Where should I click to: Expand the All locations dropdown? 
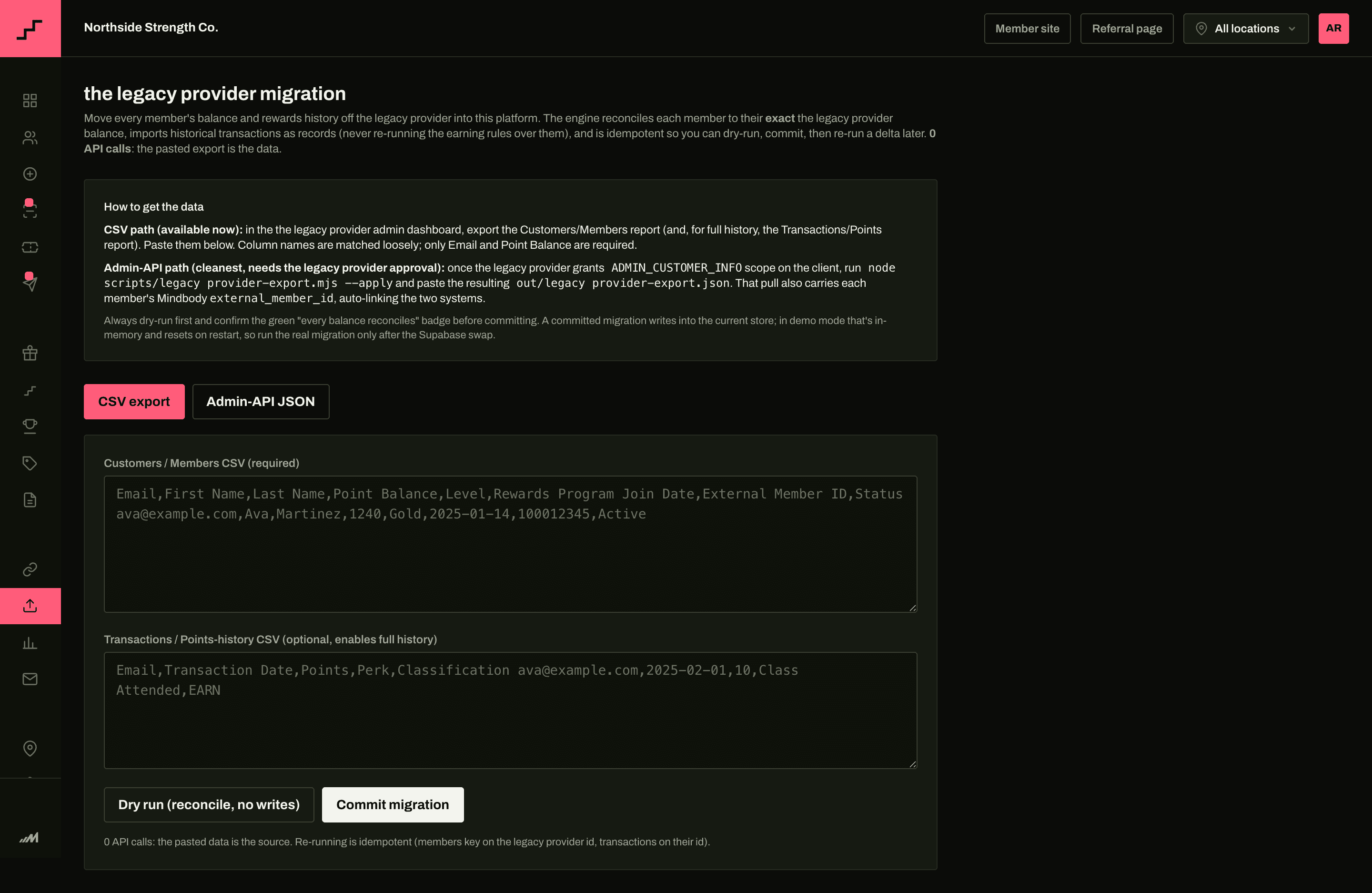(x=1246, y=28)
